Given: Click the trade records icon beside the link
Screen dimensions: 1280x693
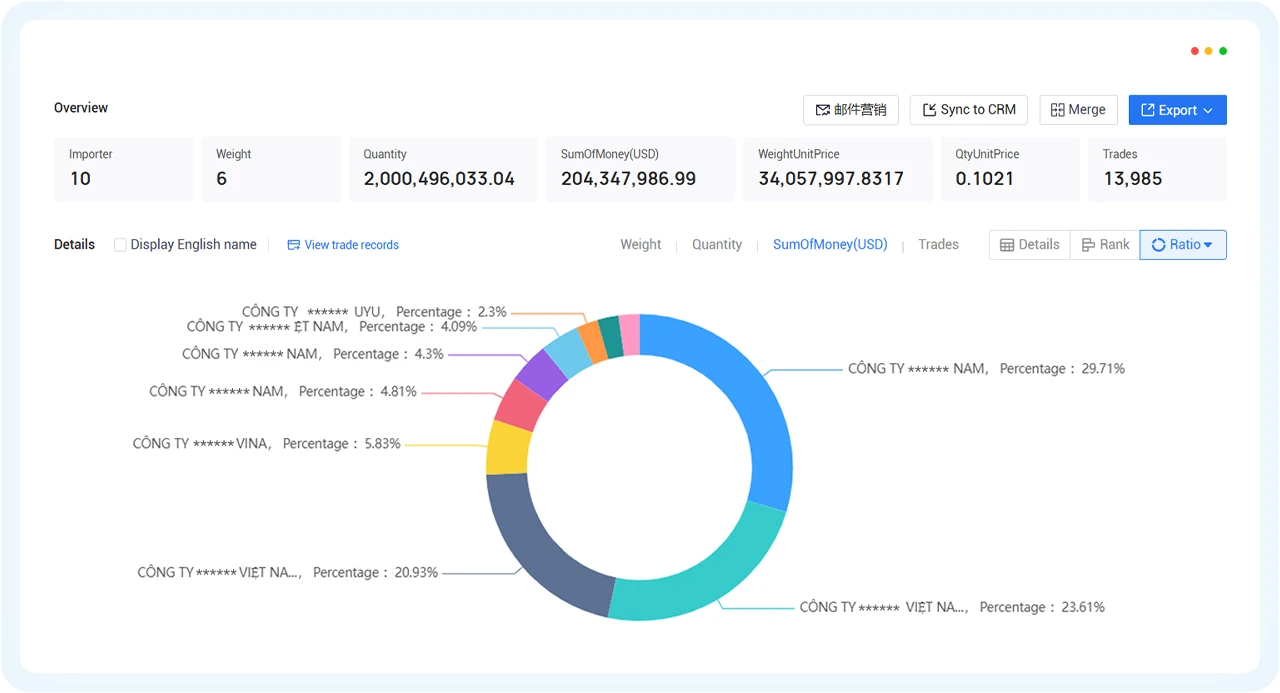Looking at the screenshot, I should (x=294, y=245).
